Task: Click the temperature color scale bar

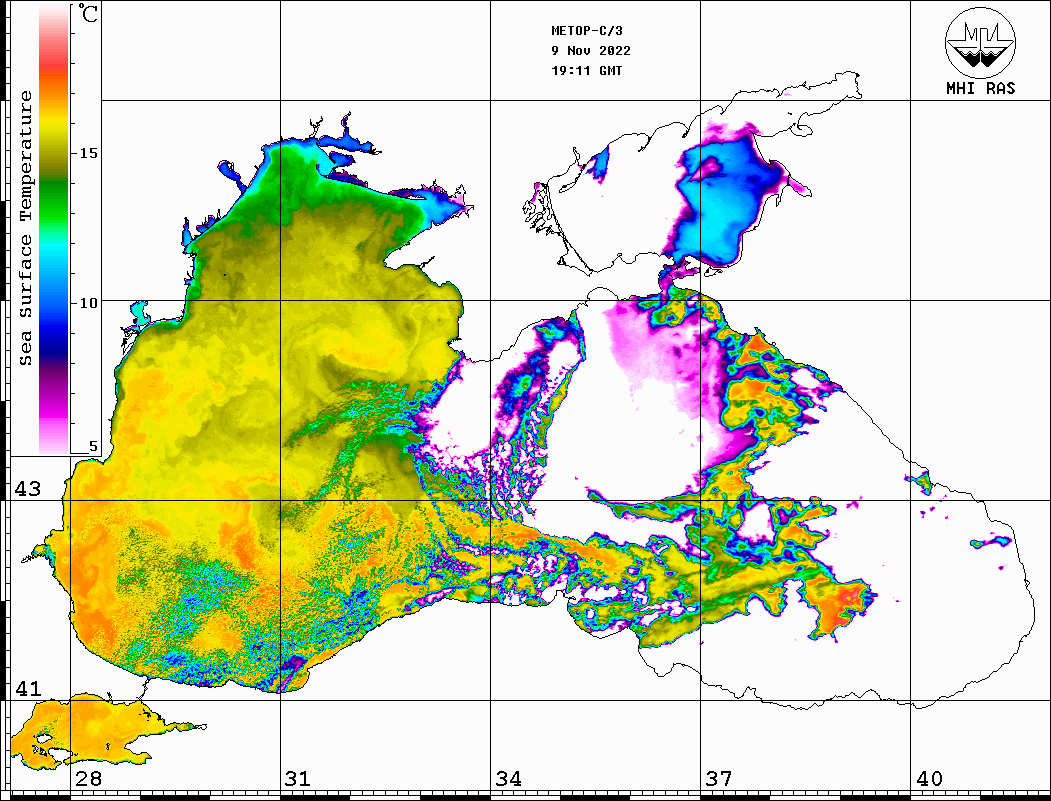Action: (54, 229)
